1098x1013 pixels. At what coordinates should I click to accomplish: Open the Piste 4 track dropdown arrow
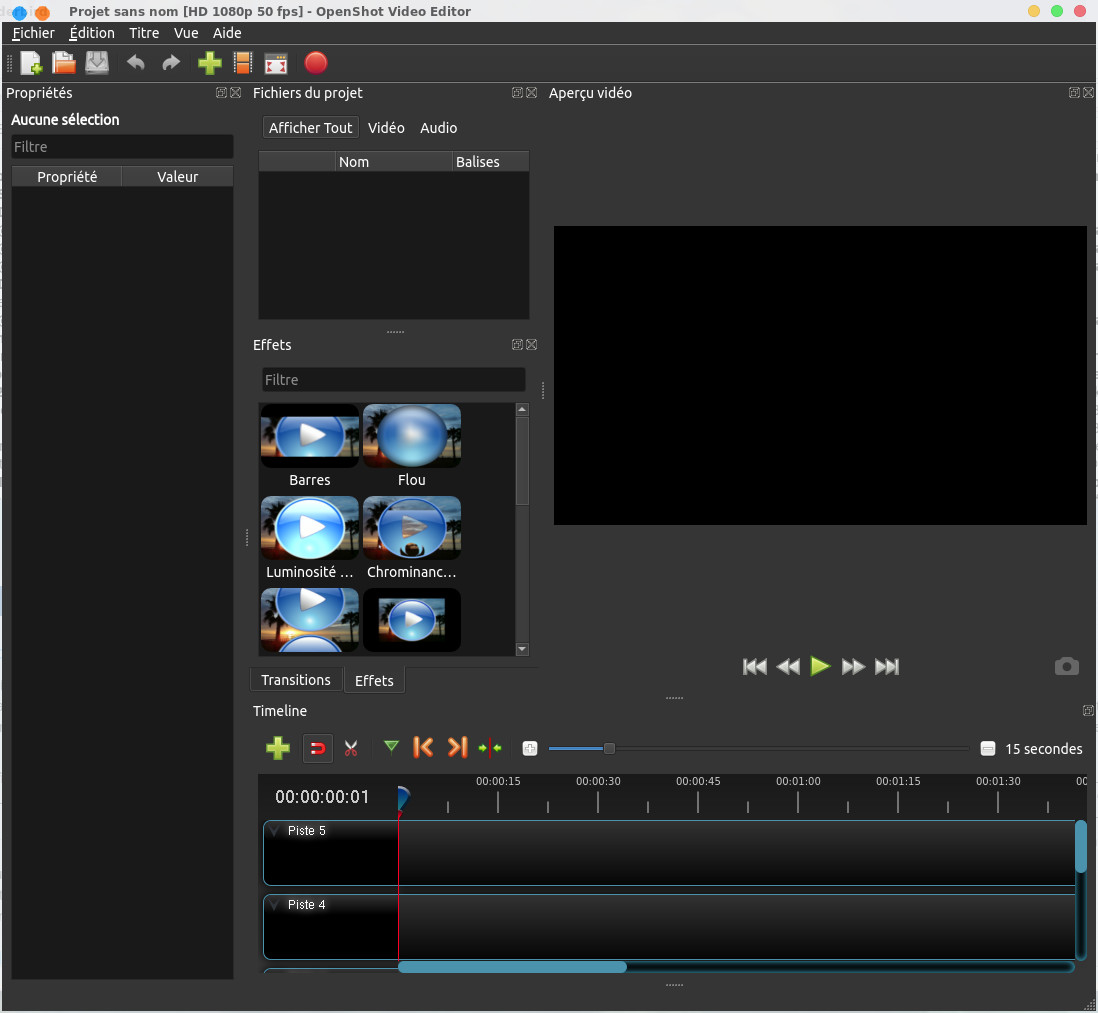[275, 905]
